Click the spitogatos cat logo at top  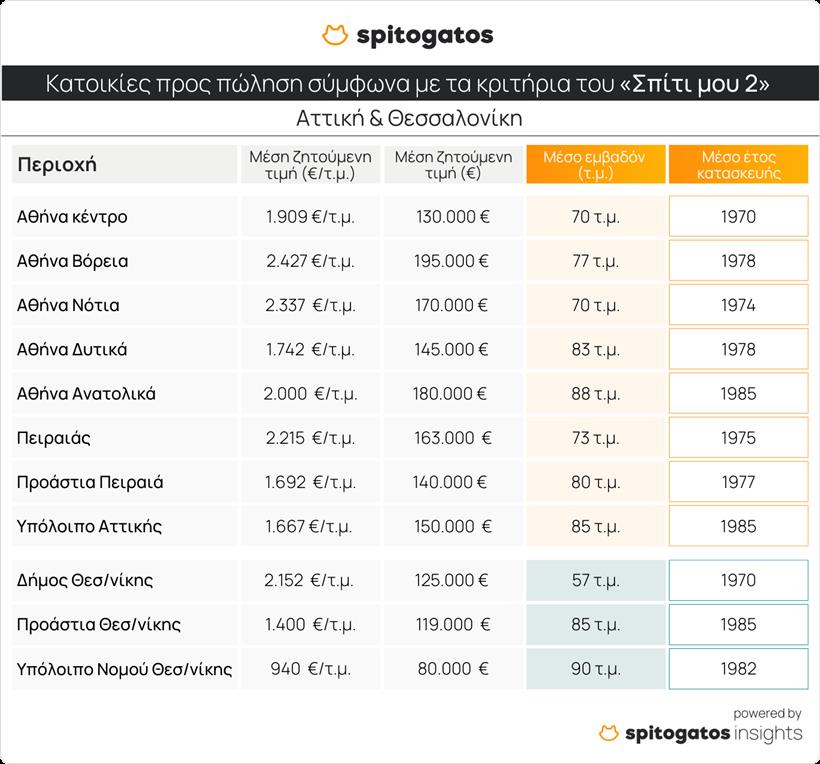(335, 36)
